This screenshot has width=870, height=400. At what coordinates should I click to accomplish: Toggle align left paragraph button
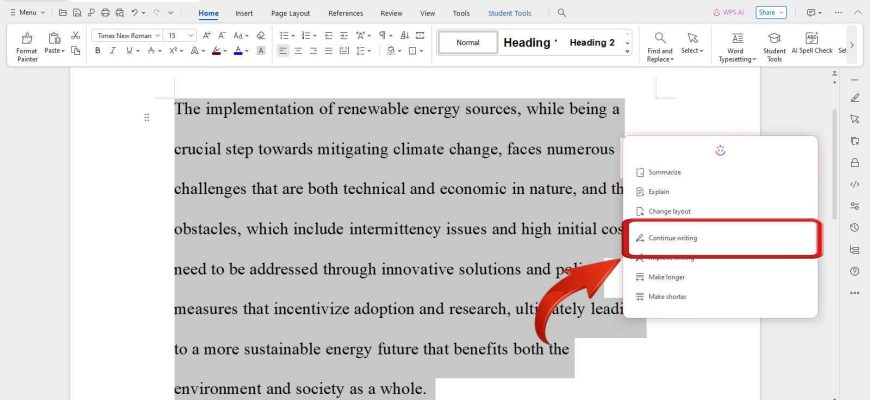click(x=284, y=51)
